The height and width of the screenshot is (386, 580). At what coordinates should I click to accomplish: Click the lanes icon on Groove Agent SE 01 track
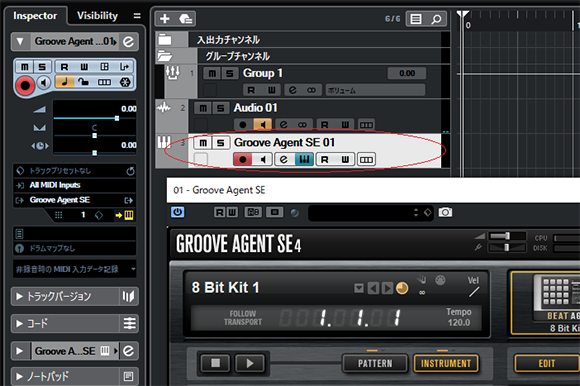pyautogui.click(x=366, y=159)
